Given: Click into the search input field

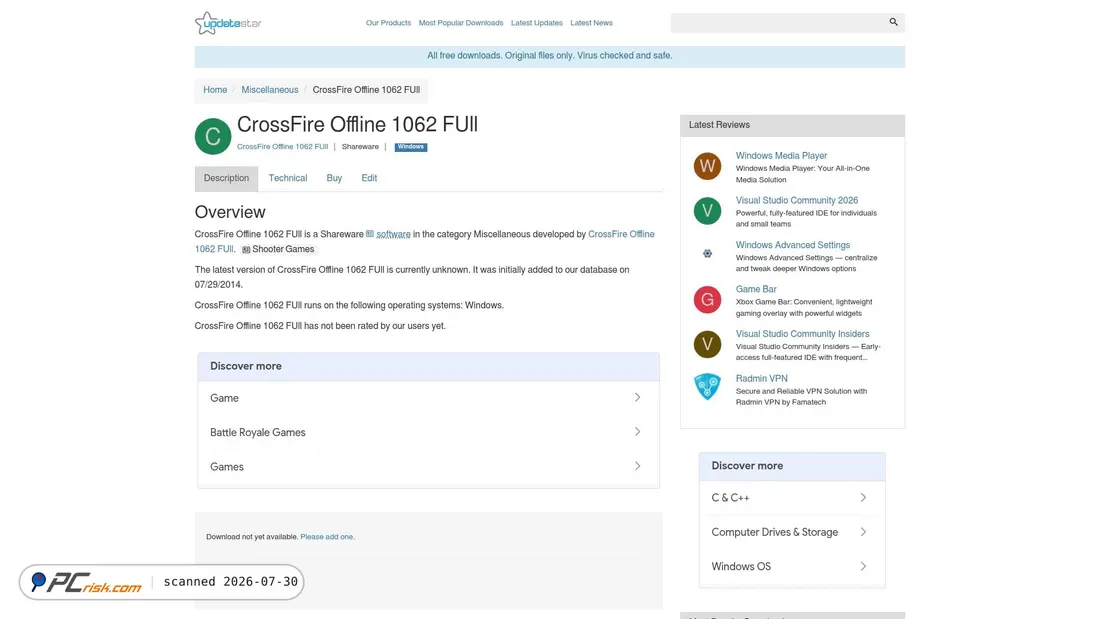Looking at the screenshot, I should pyautogui.click(x=777, y=23).
